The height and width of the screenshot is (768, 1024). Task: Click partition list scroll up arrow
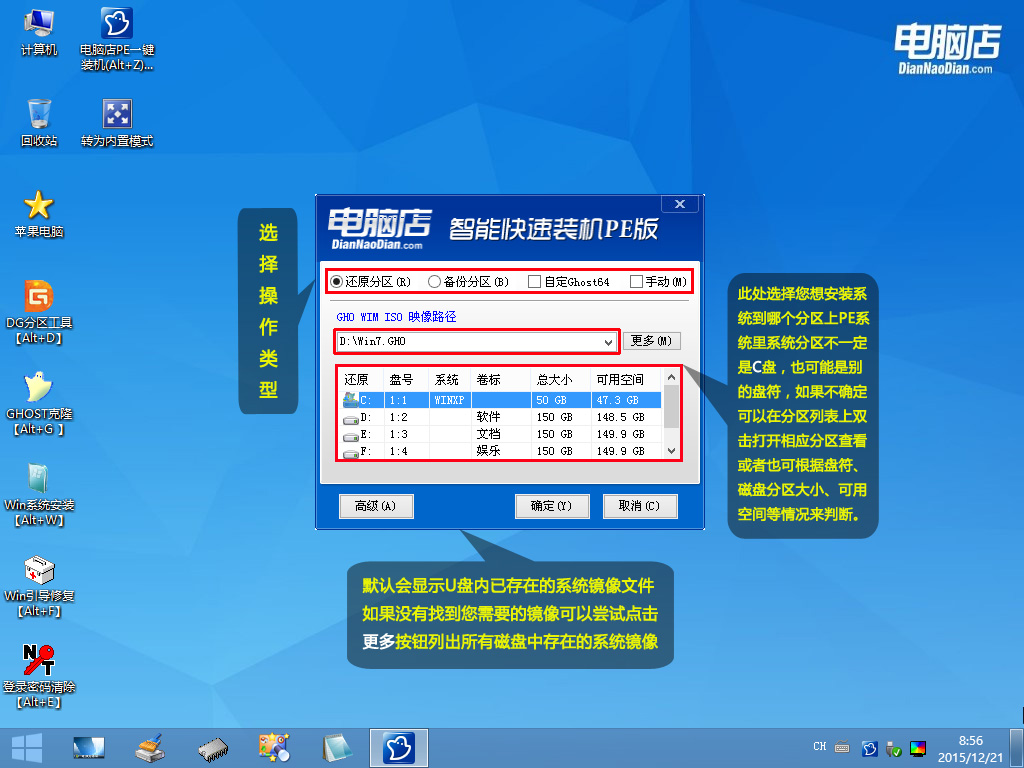[x=671, y=377]
